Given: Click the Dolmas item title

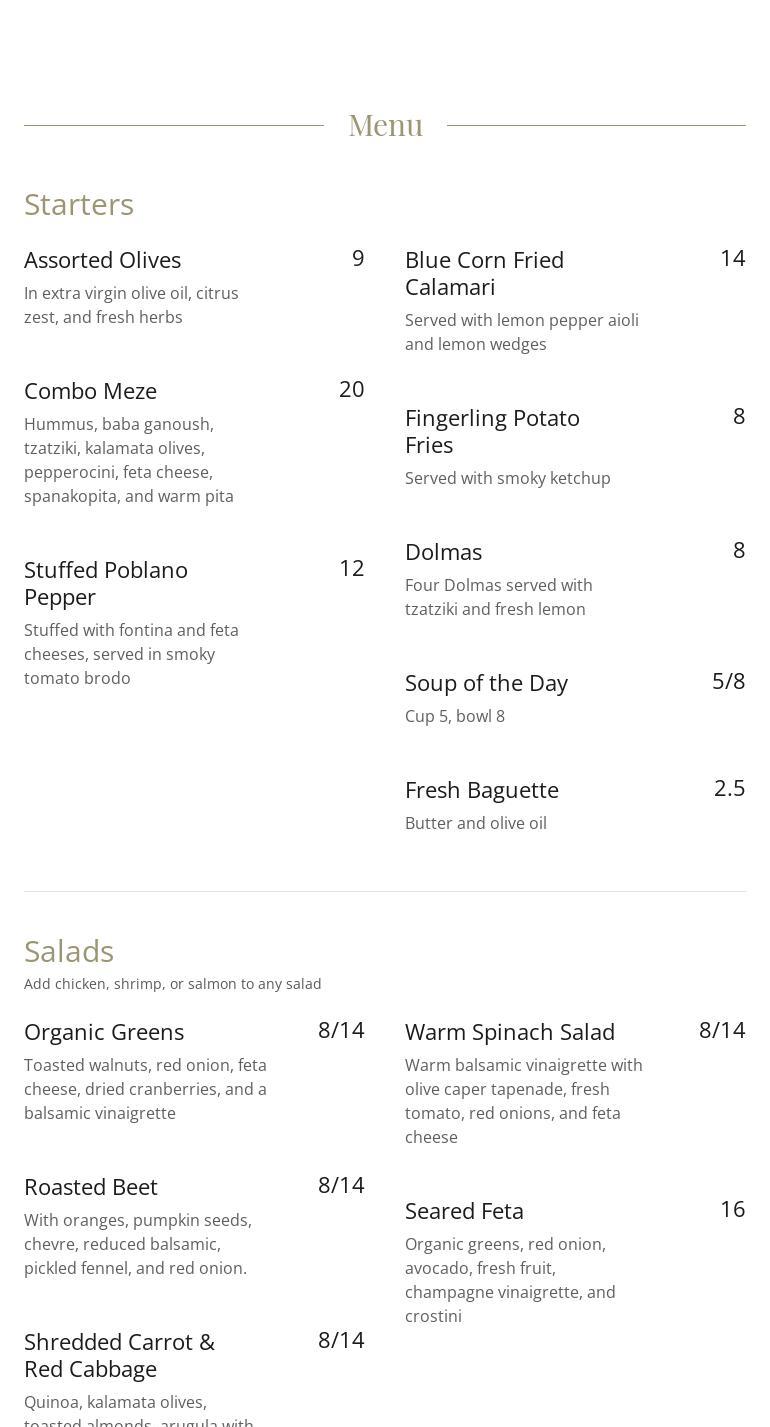Looking at the screenshot, I should click(443, 552).
